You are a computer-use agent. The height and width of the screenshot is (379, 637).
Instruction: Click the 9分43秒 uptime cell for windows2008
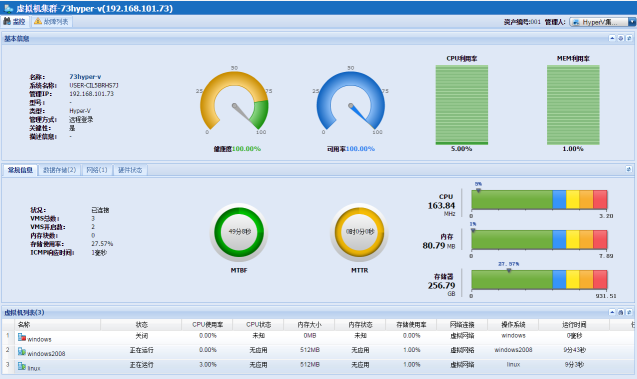pyautogui.click(x=574, y=350)
